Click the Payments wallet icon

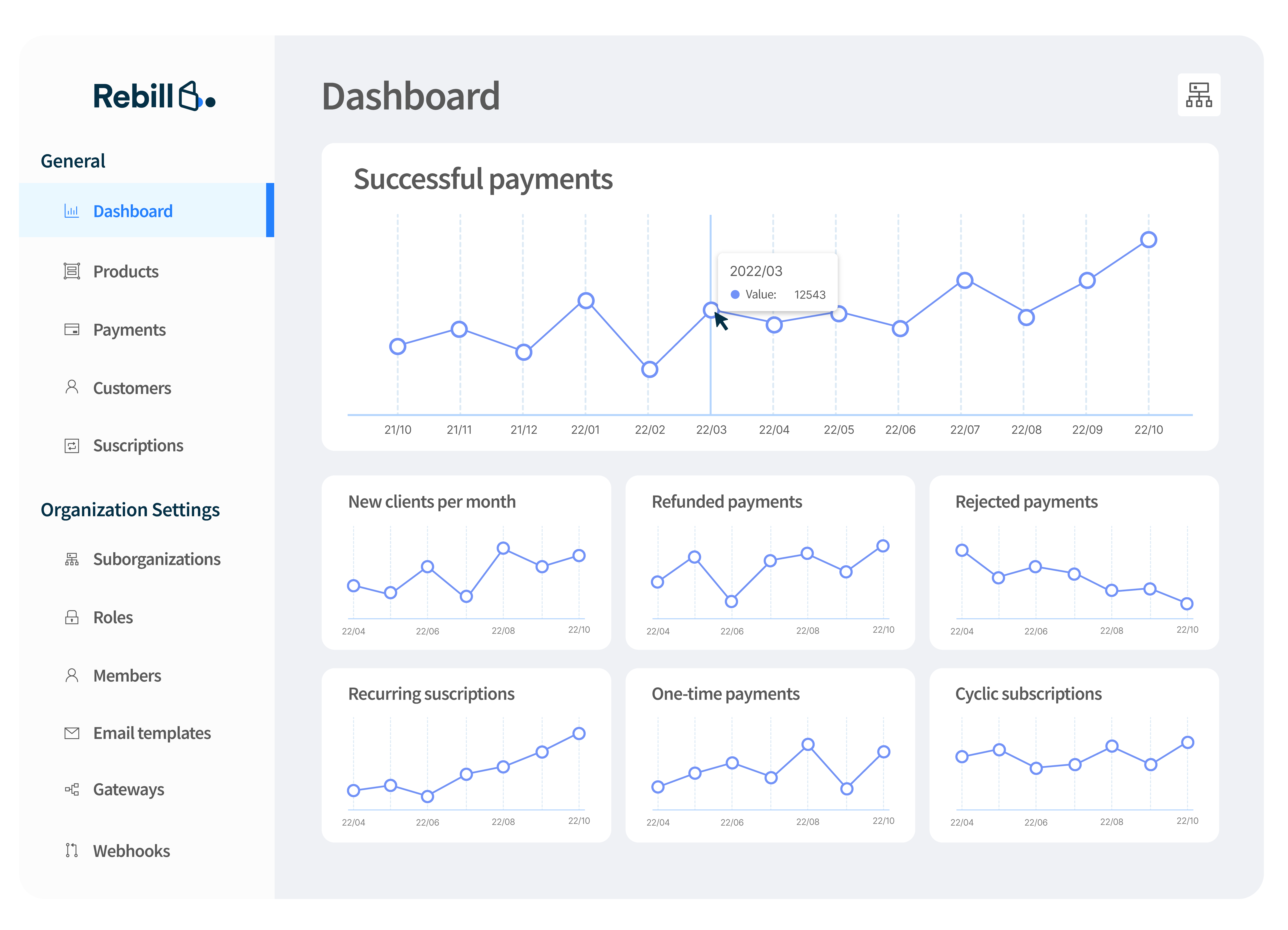click(x=71, y=330)
